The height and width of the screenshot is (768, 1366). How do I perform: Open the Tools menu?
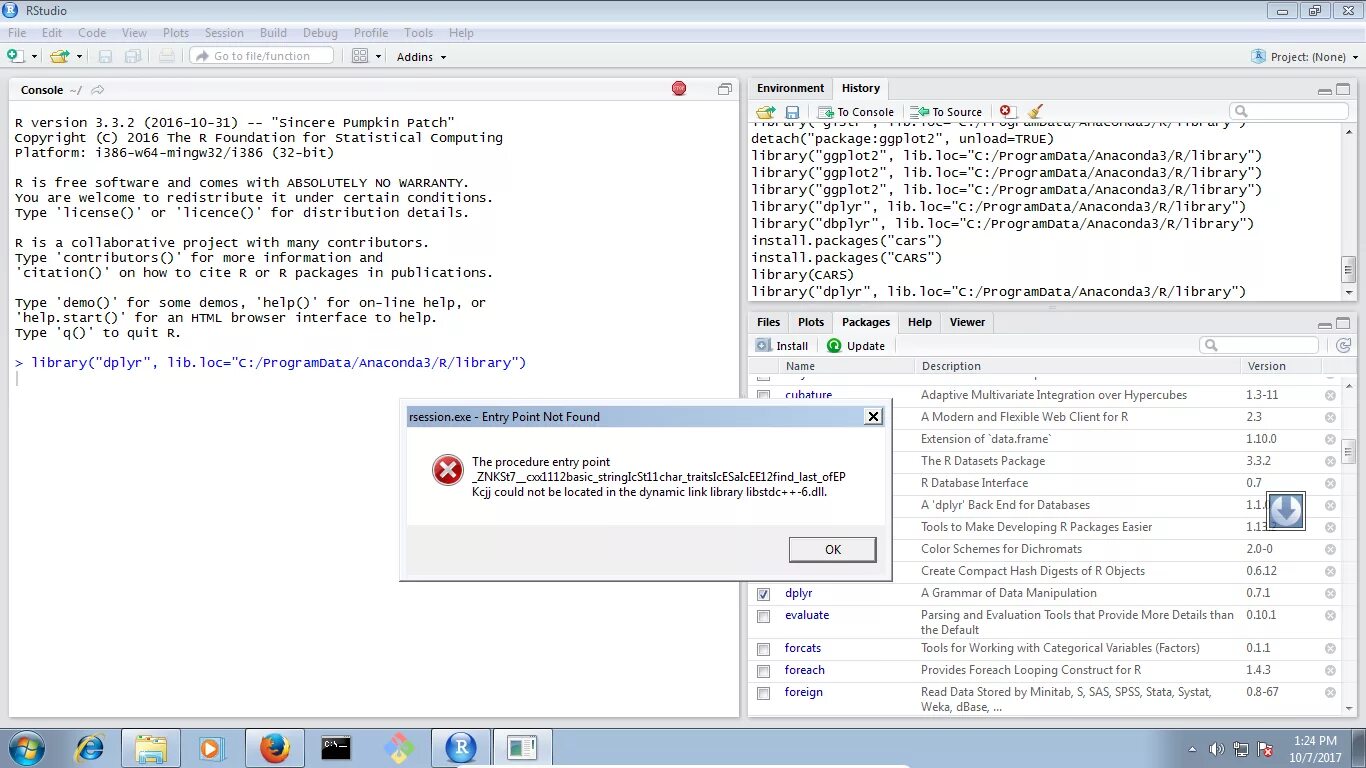point(419,33)
